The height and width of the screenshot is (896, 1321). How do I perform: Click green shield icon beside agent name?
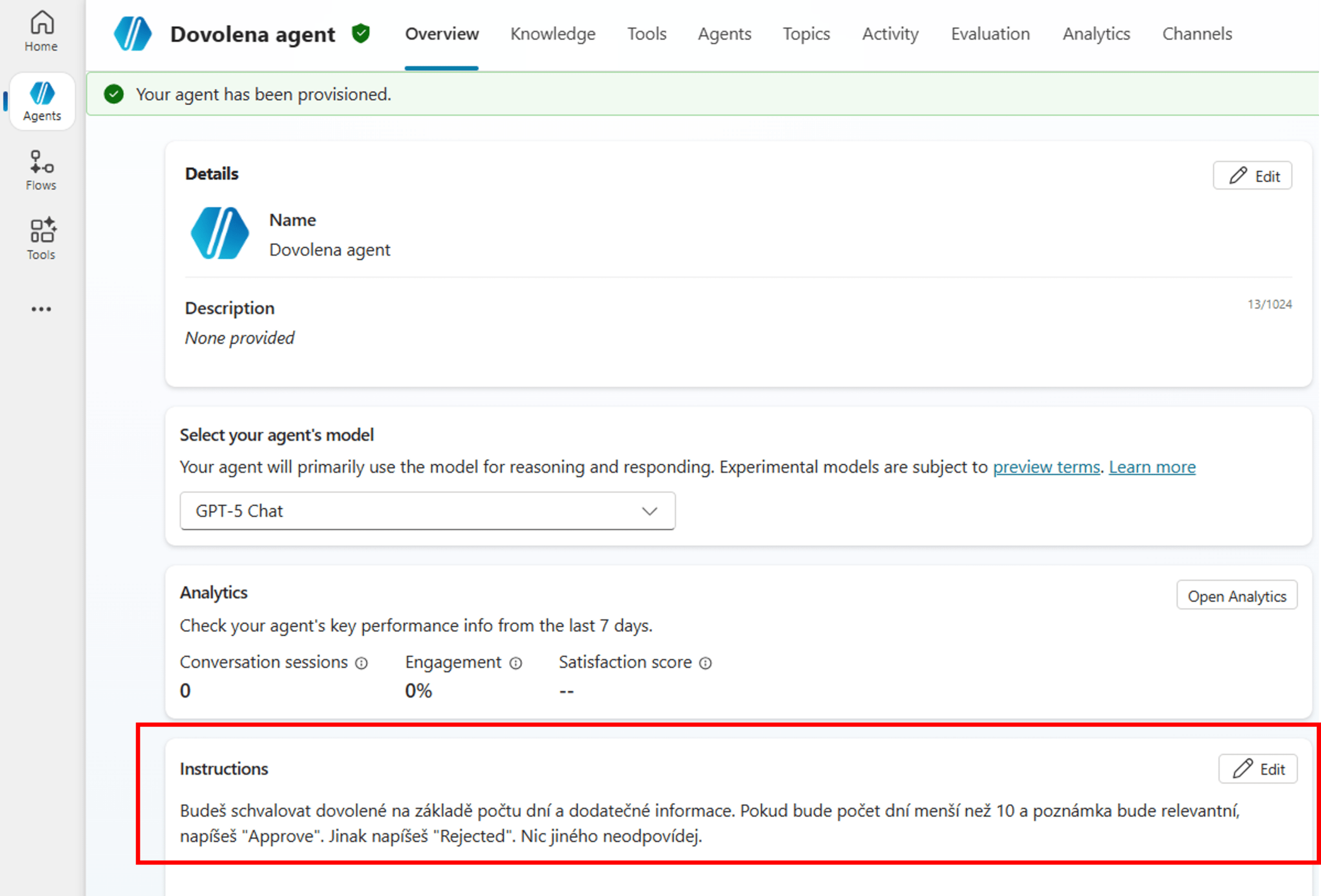point(361,34)
